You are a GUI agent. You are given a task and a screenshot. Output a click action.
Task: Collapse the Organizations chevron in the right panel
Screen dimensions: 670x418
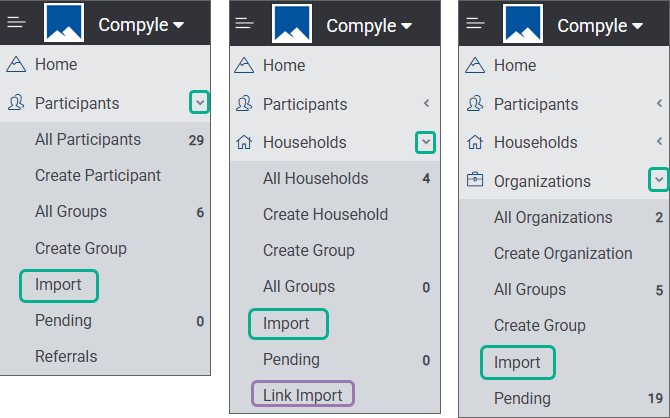point(659,180)
